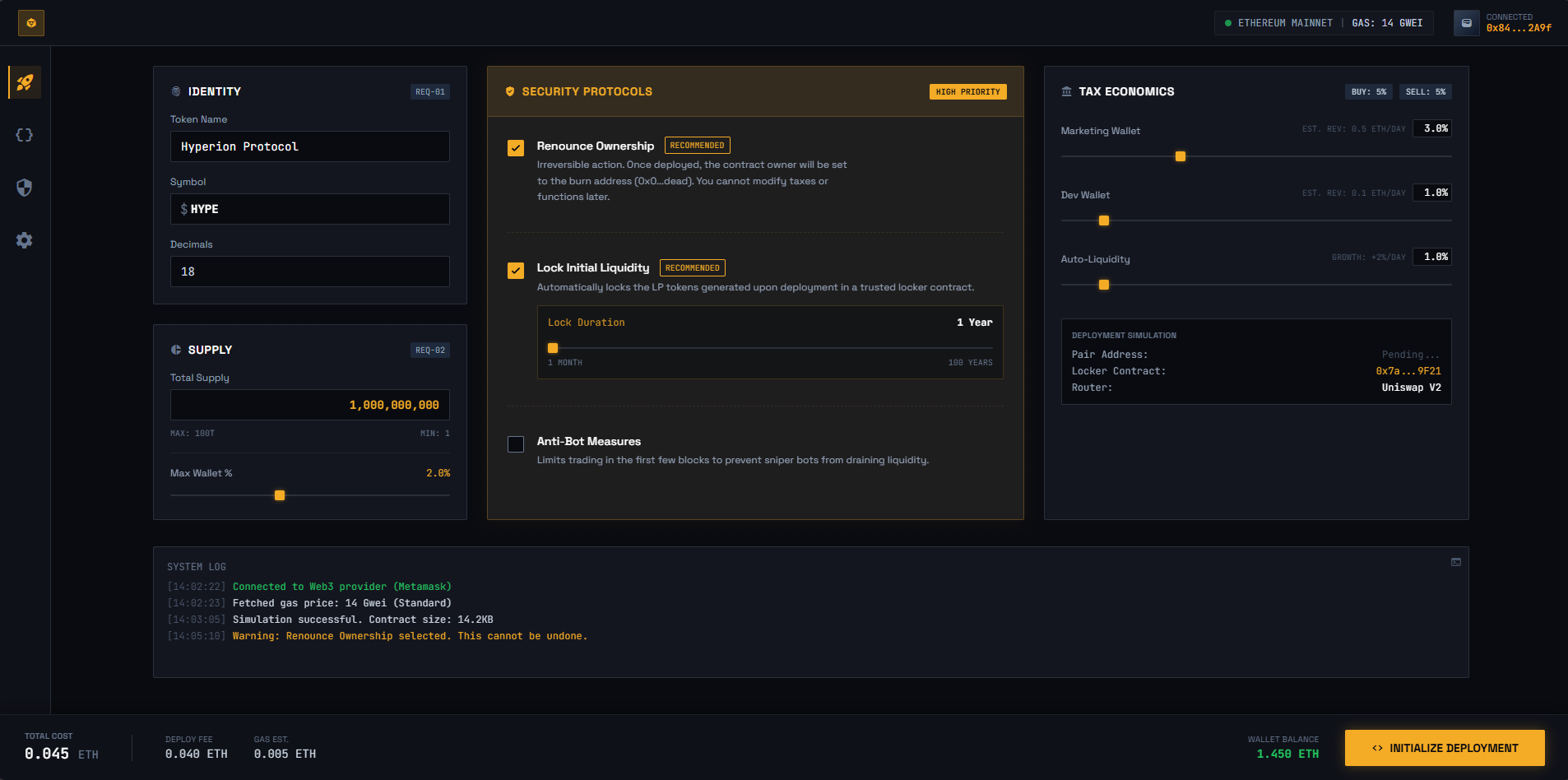Screen dimensions: 1568x780
Task: Select the BUY: 5% tab
Action: [1368, 91]
